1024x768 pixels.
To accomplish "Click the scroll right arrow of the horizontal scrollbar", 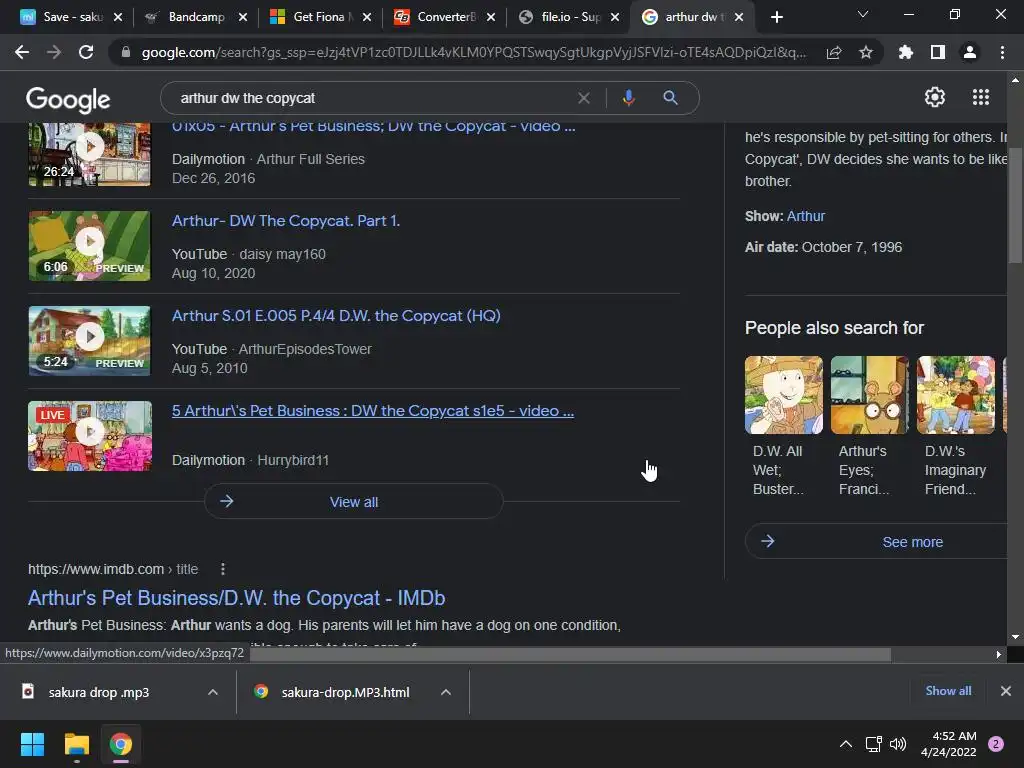I will tap(998, 654).
